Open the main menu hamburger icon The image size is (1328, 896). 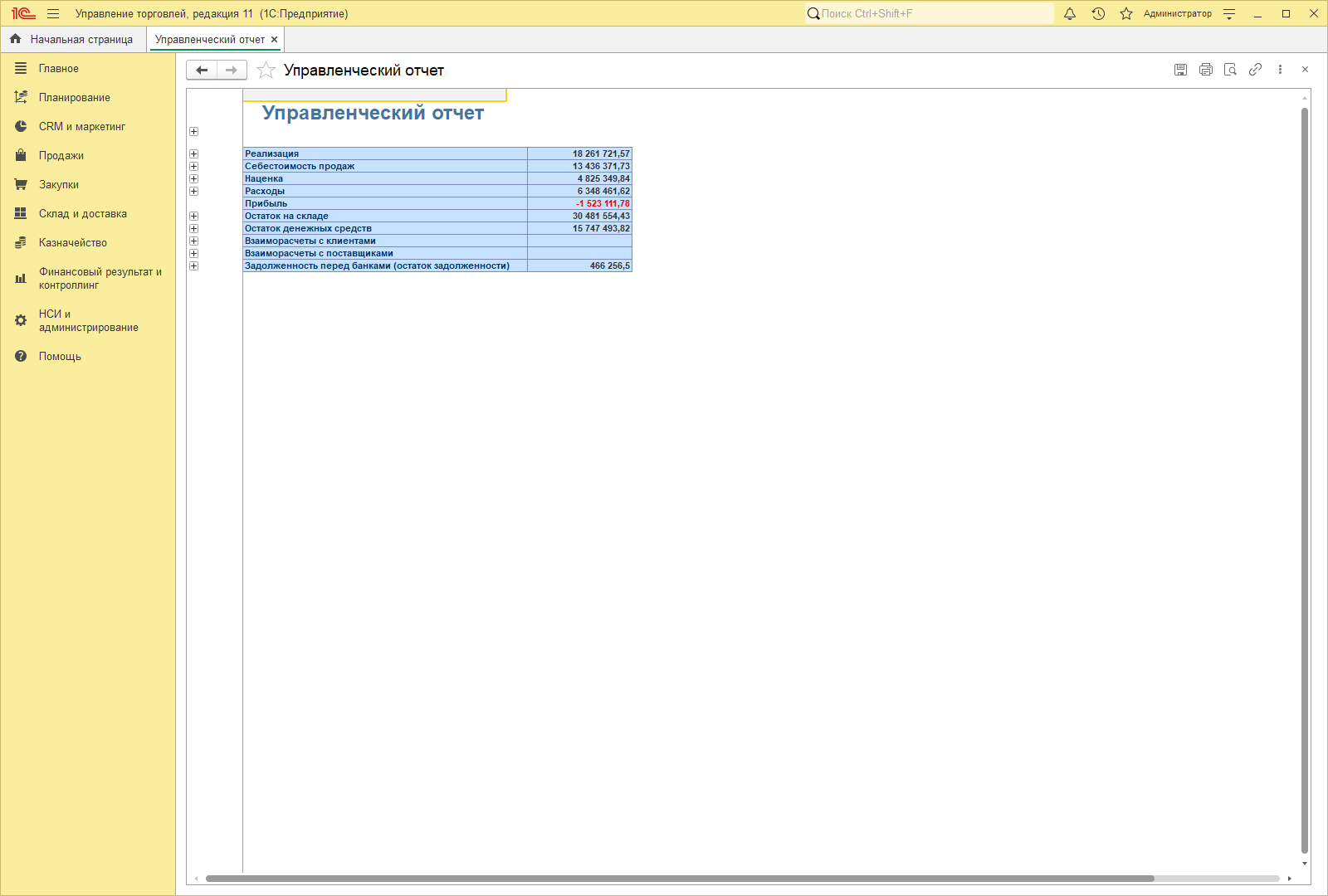click(53, 13)
